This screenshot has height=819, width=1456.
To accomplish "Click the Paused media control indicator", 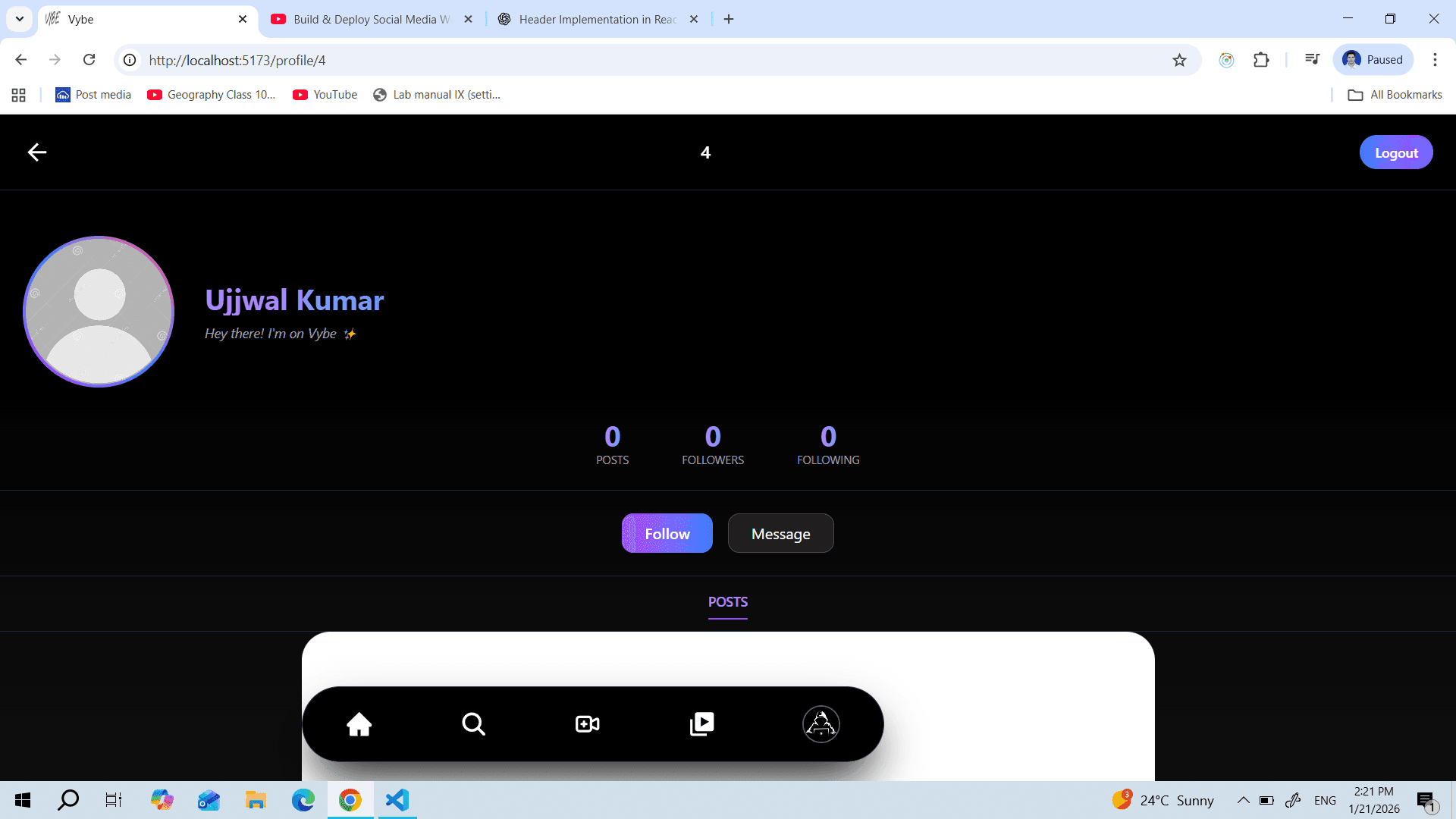I will pos(1373,59).
